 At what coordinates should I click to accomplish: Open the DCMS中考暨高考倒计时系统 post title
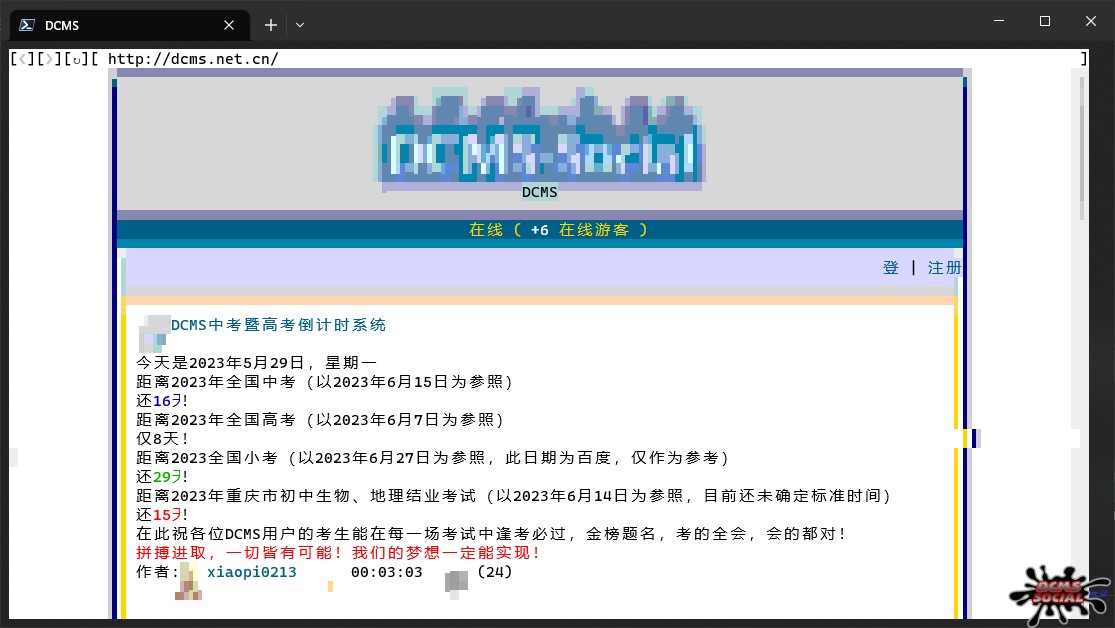click(x=278, y=325)
